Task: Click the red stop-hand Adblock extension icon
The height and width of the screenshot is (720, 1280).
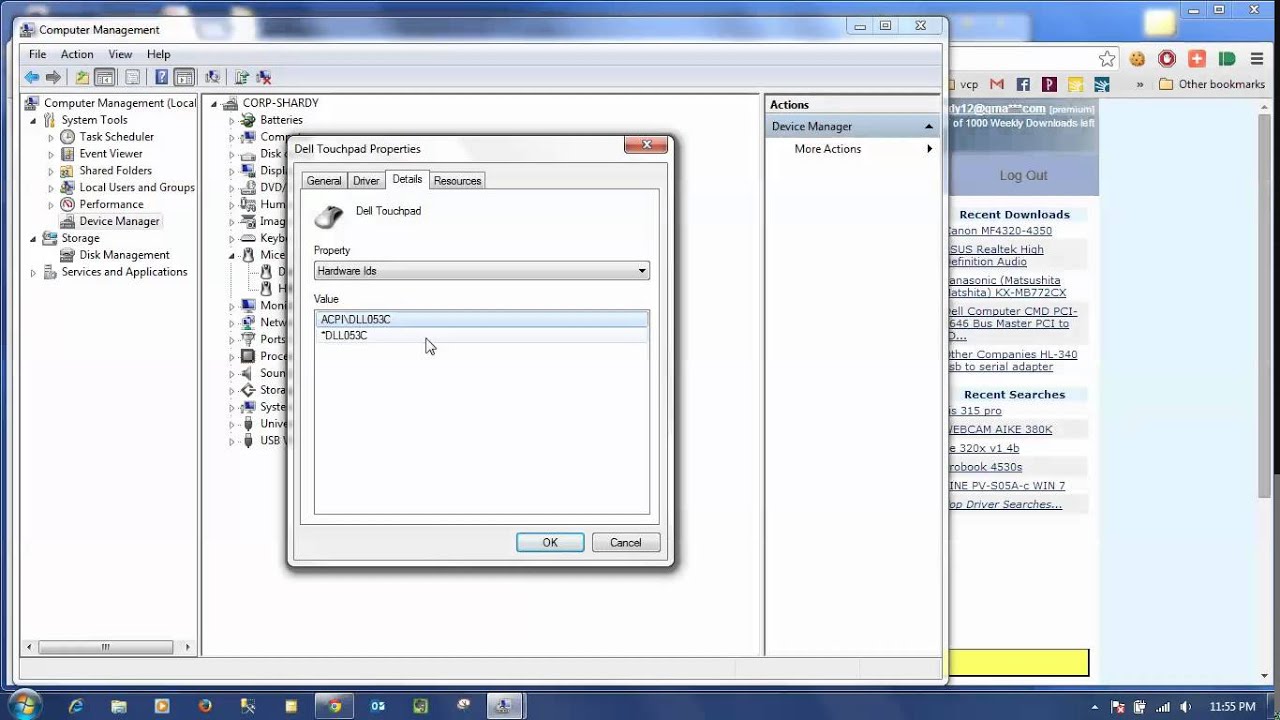Action: click(x=1167, y=59)
